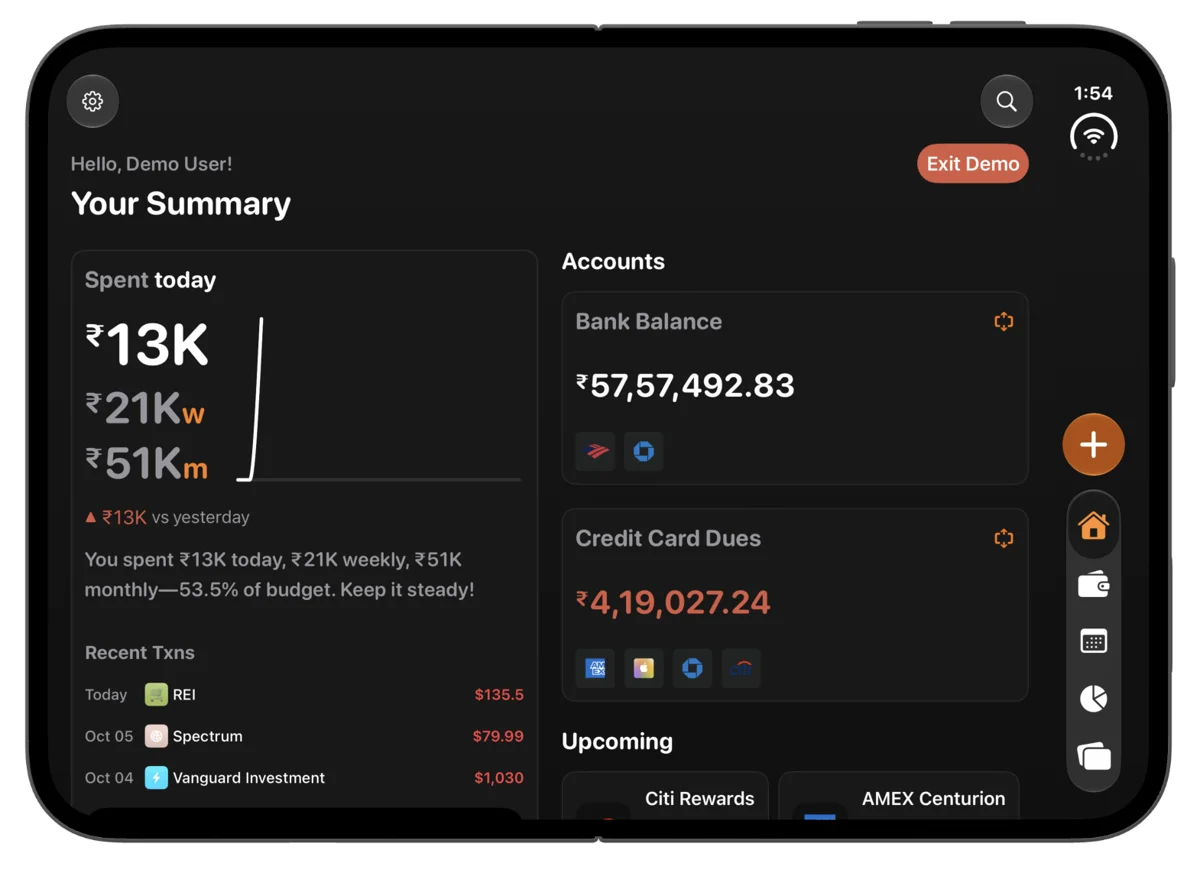Tap the Exit Demo button

pos(972,164)
